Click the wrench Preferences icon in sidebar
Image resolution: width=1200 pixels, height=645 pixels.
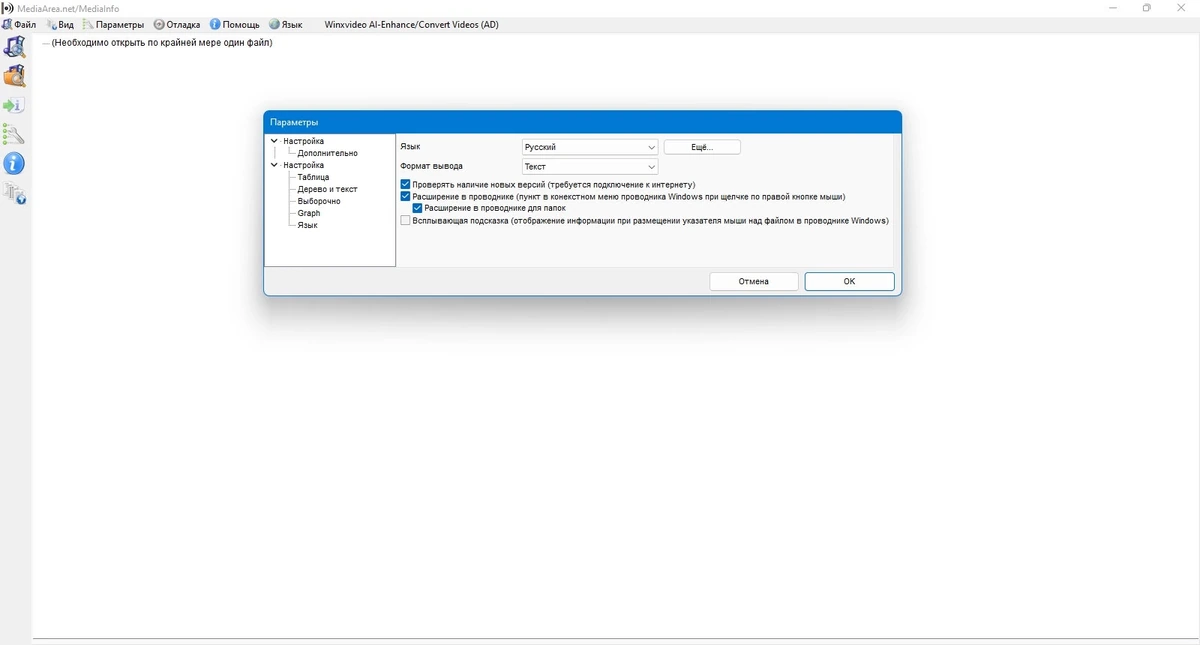click(x=14, y=134)
